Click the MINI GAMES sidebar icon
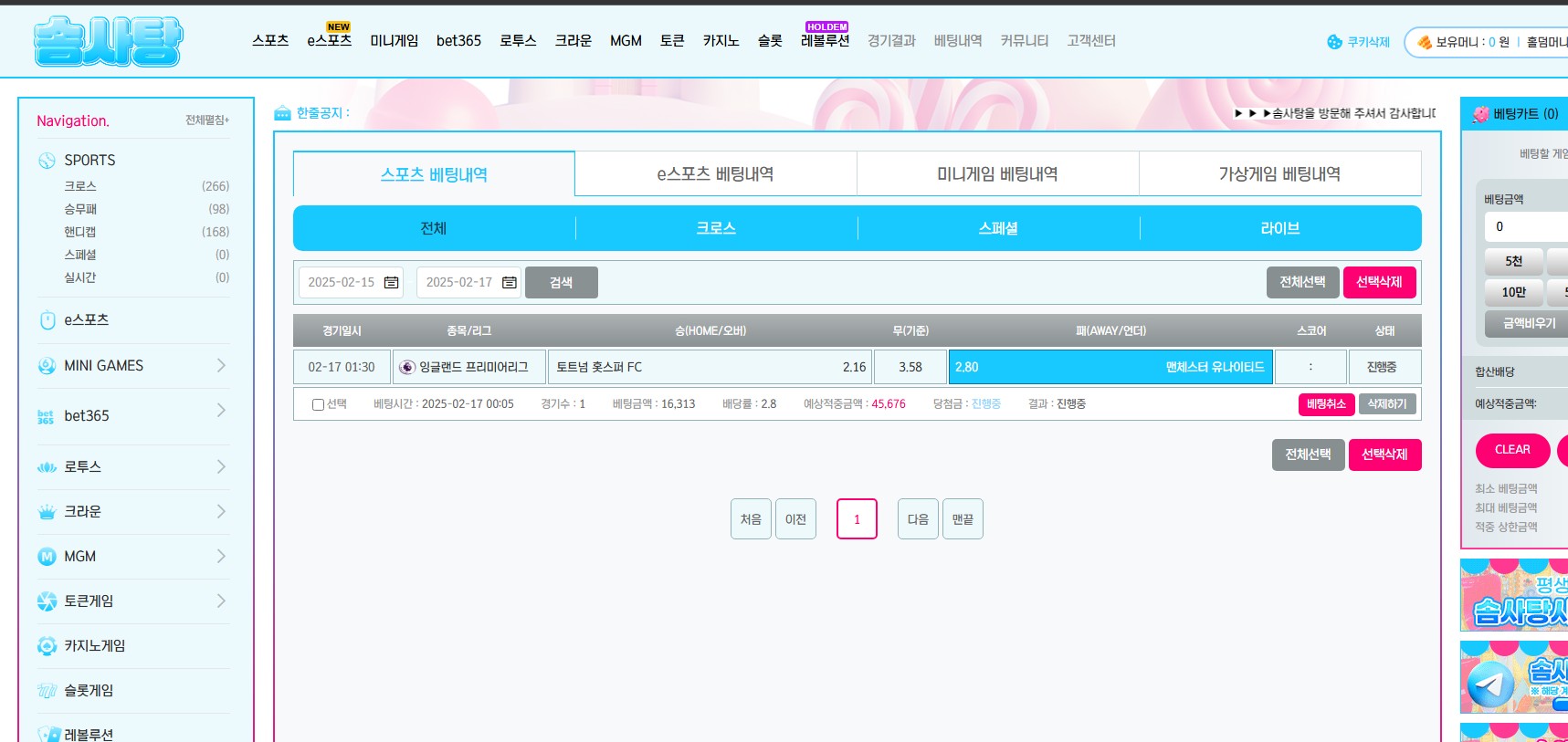1568x742 pixels. (47, 366)
